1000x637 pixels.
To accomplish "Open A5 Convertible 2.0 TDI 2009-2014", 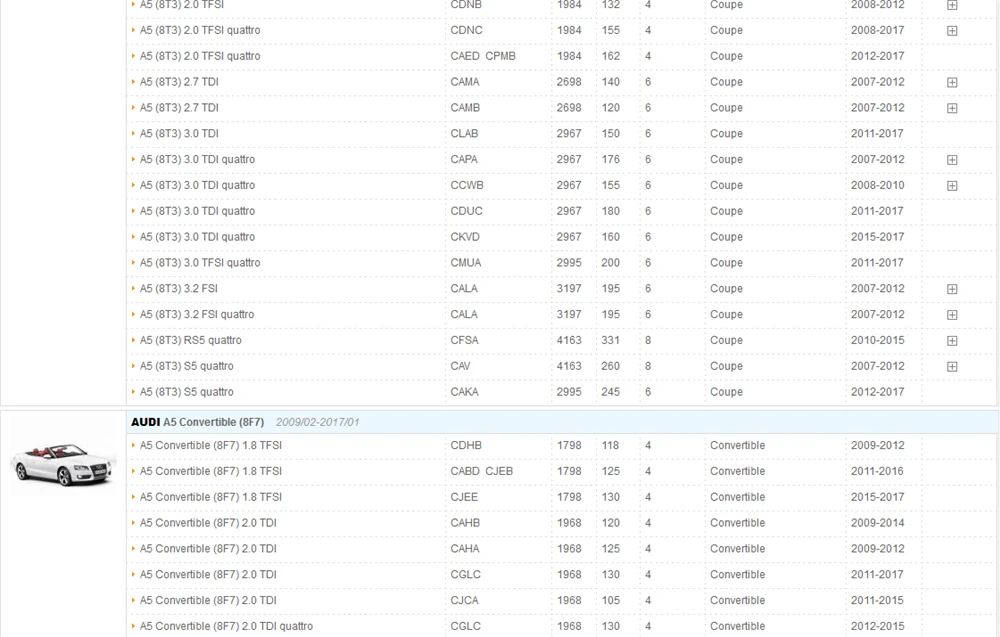I will [208, 523].
